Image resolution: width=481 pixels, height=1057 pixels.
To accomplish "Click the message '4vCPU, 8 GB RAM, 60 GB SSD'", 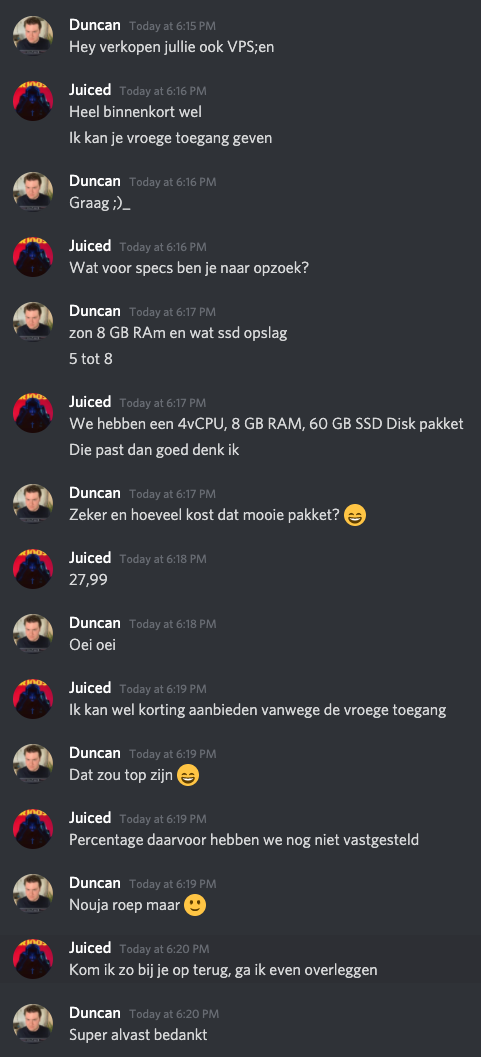I will (x=267, y=425).
